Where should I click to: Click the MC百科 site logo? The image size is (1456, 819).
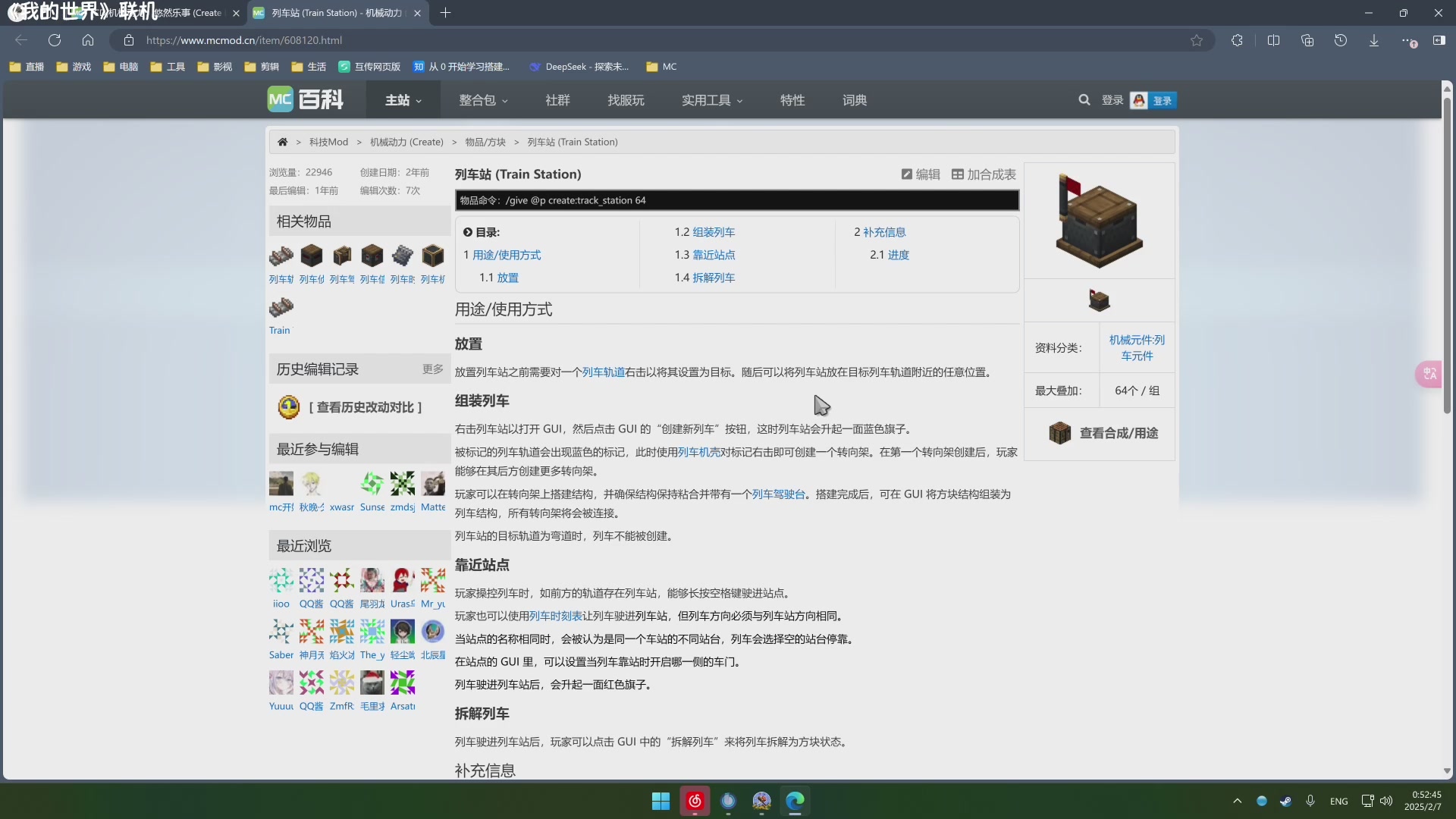(x=306, y=99)
